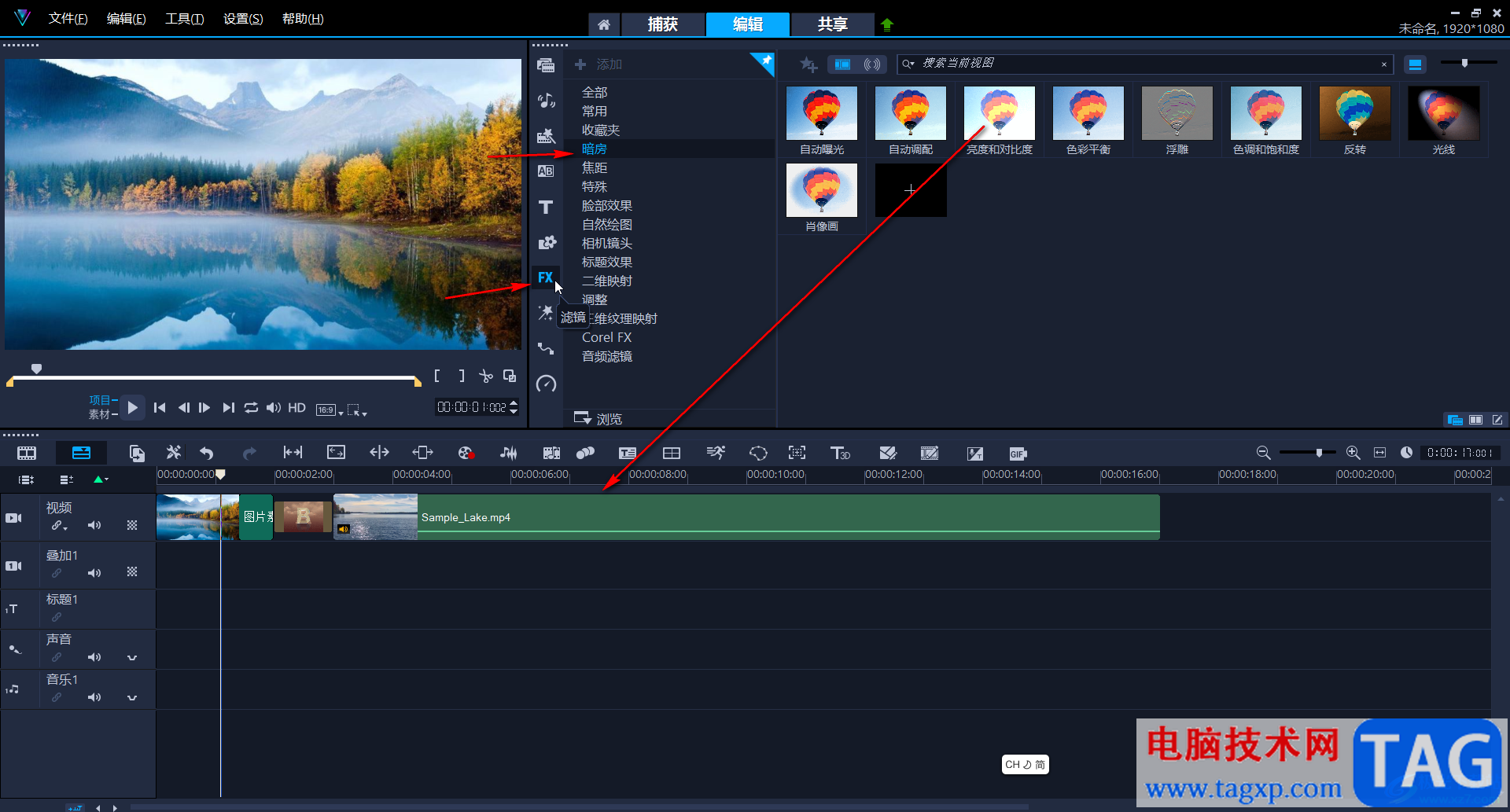The width and height of the screenshot is (1510, 812).
Task: Fit project in timeline window icon
Action: coord(1379,453)
